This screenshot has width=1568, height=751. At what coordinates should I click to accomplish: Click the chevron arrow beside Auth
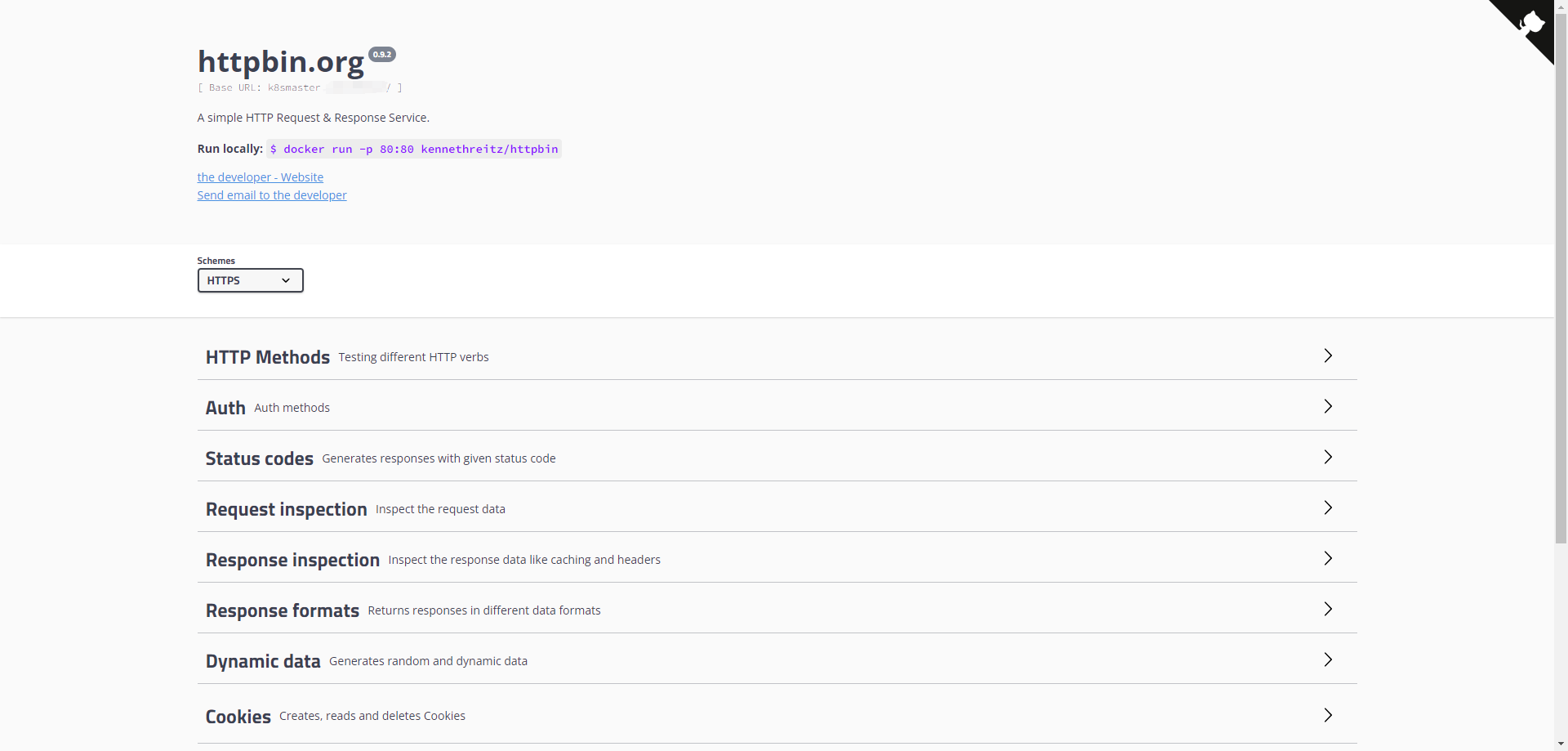(x=1328, y=406)
